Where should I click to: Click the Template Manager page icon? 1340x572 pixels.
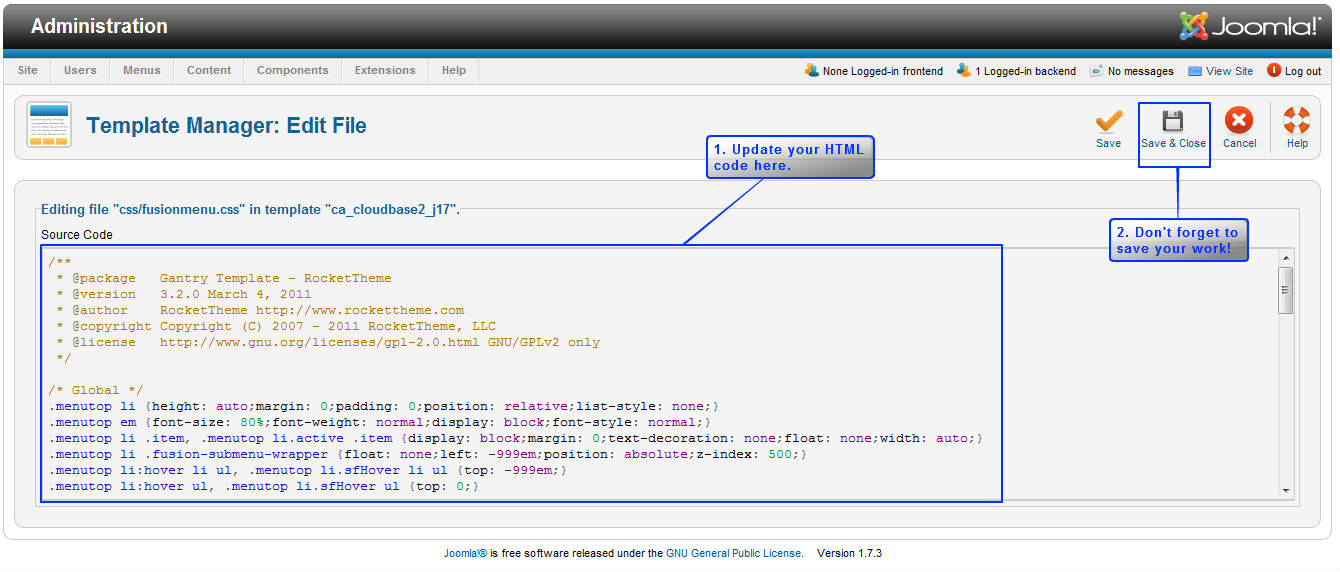48,125
